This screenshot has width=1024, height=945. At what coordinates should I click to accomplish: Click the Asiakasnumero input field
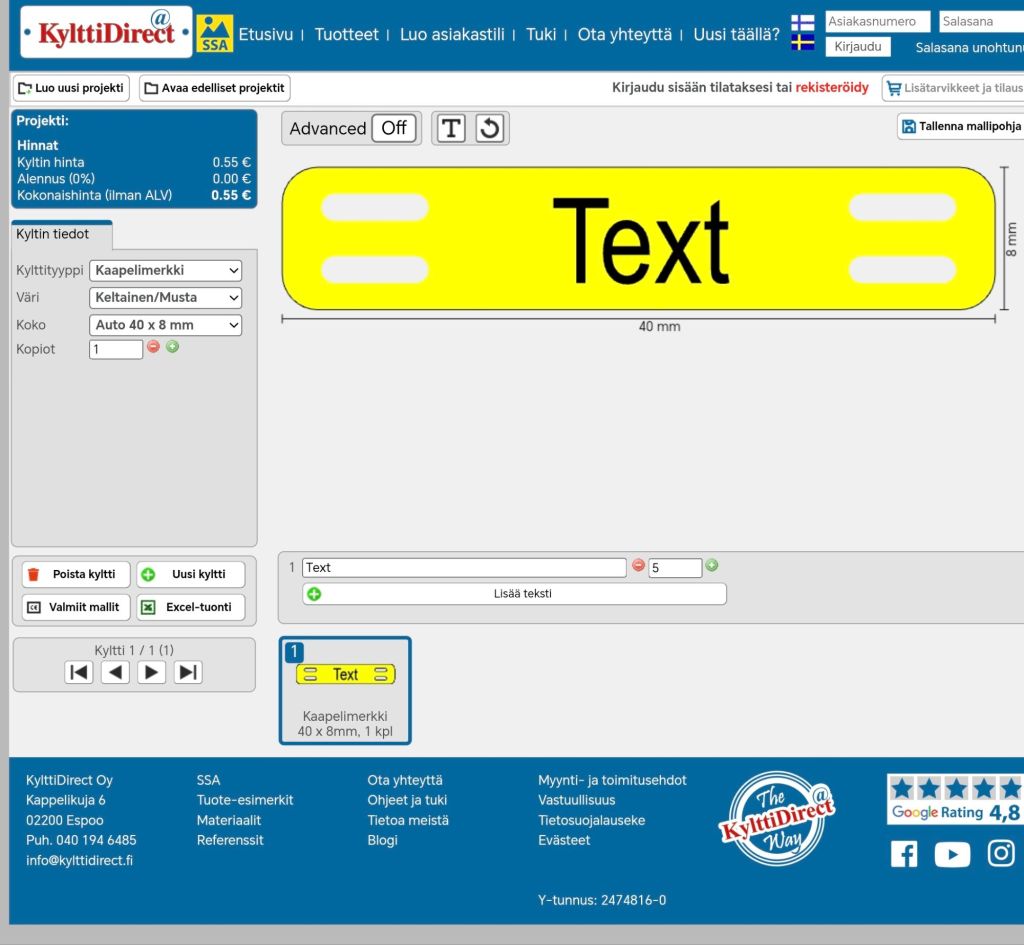[877, 22]
